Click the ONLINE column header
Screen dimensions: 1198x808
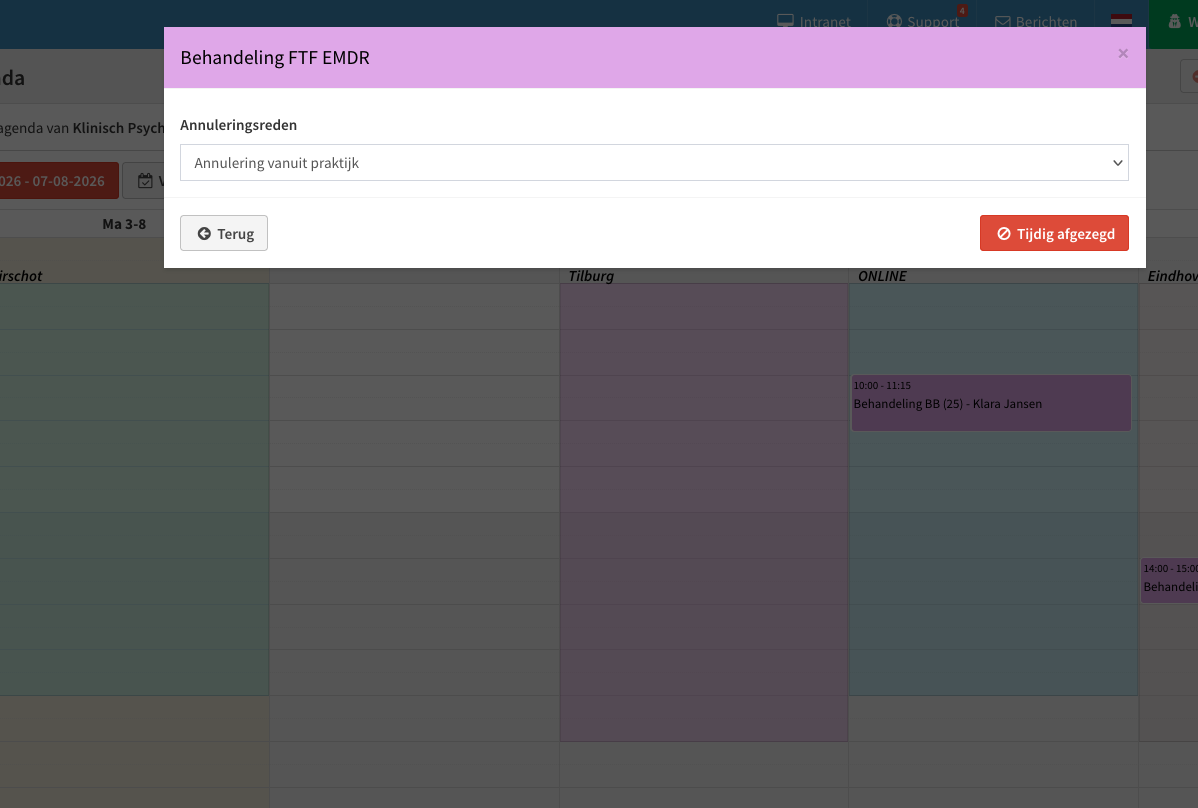(882, 276)
